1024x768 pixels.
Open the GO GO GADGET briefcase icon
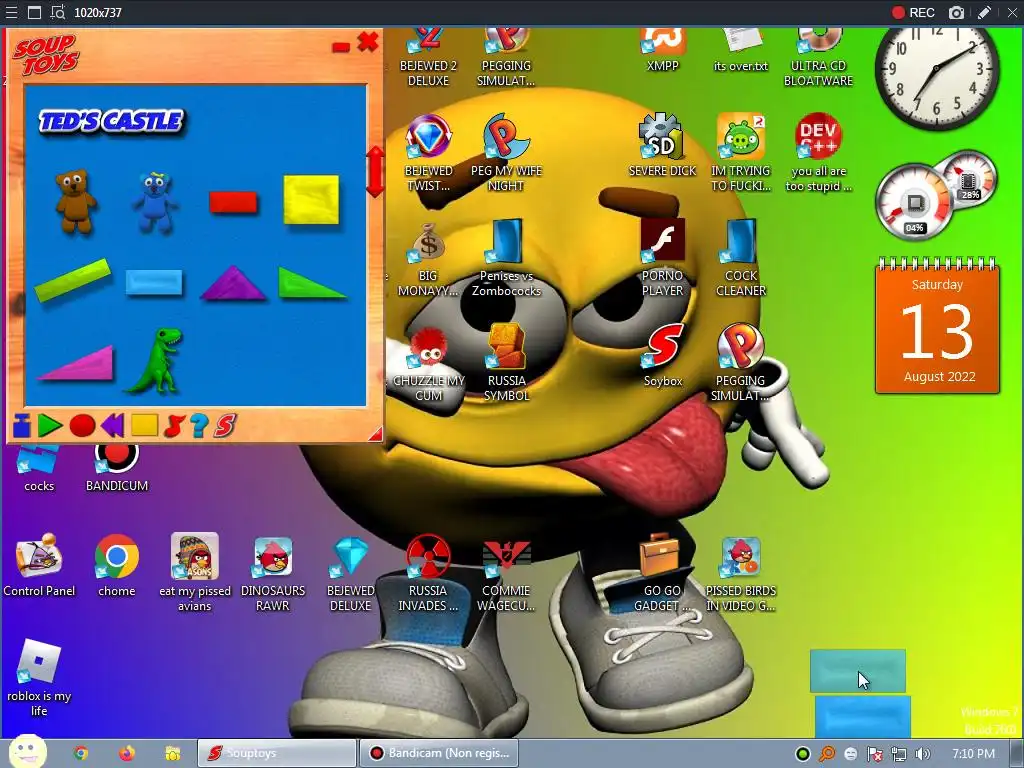coord(662,573)
